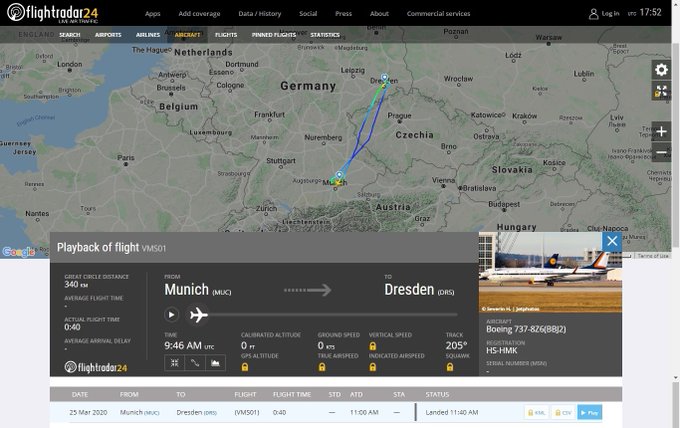The image size is (680, 428).
Task: Click the (VMS01) flight cell
Action: click(x=247, y=412)
